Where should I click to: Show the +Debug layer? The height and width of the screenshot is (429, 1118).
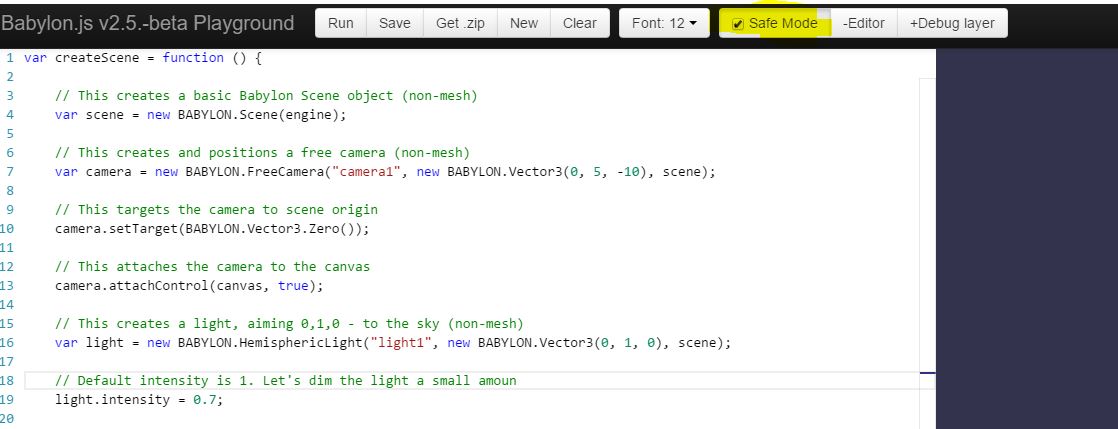coord(952,23)
